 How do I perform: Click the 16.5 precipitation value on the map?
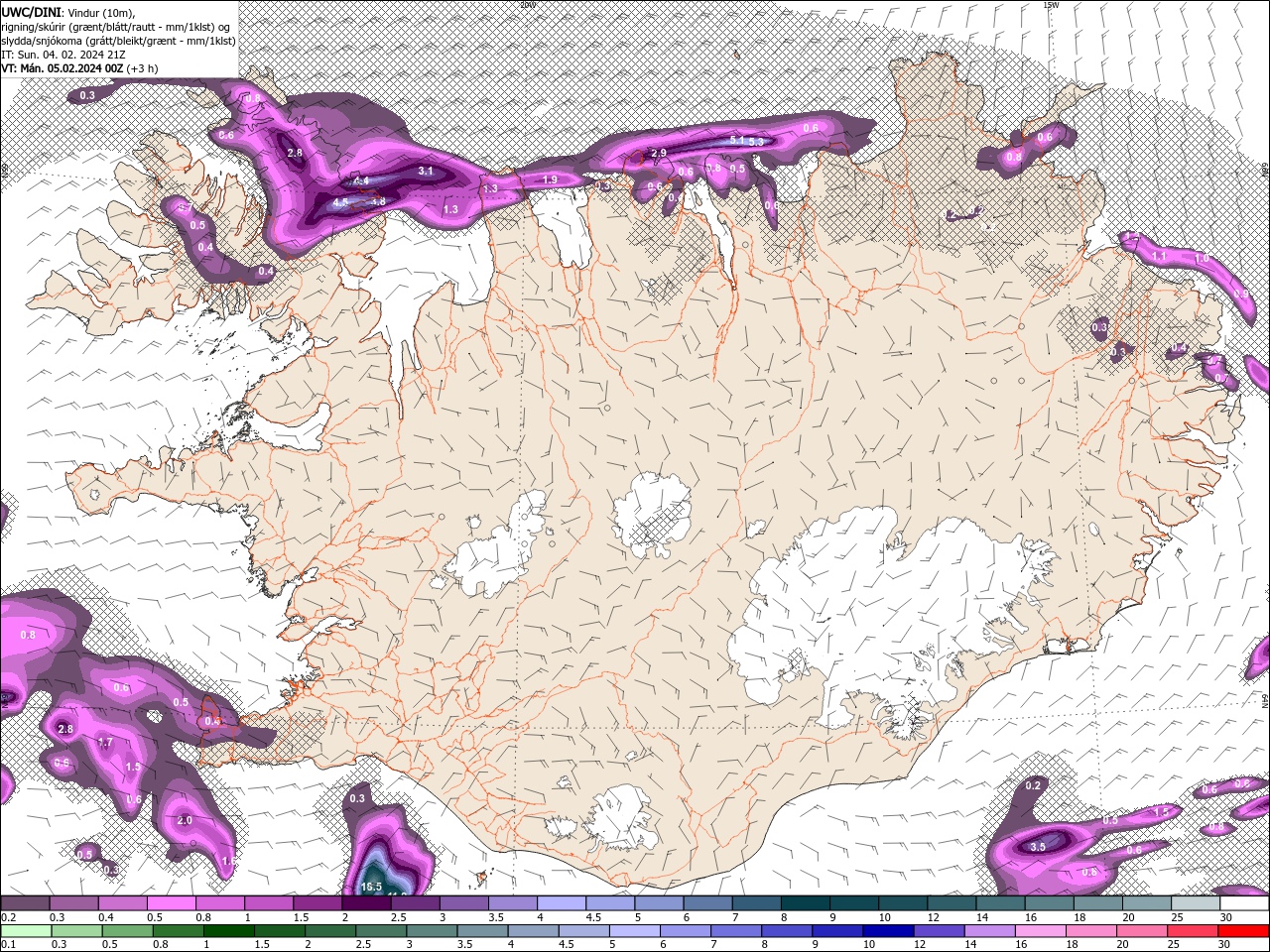click(x=372, y=887)
